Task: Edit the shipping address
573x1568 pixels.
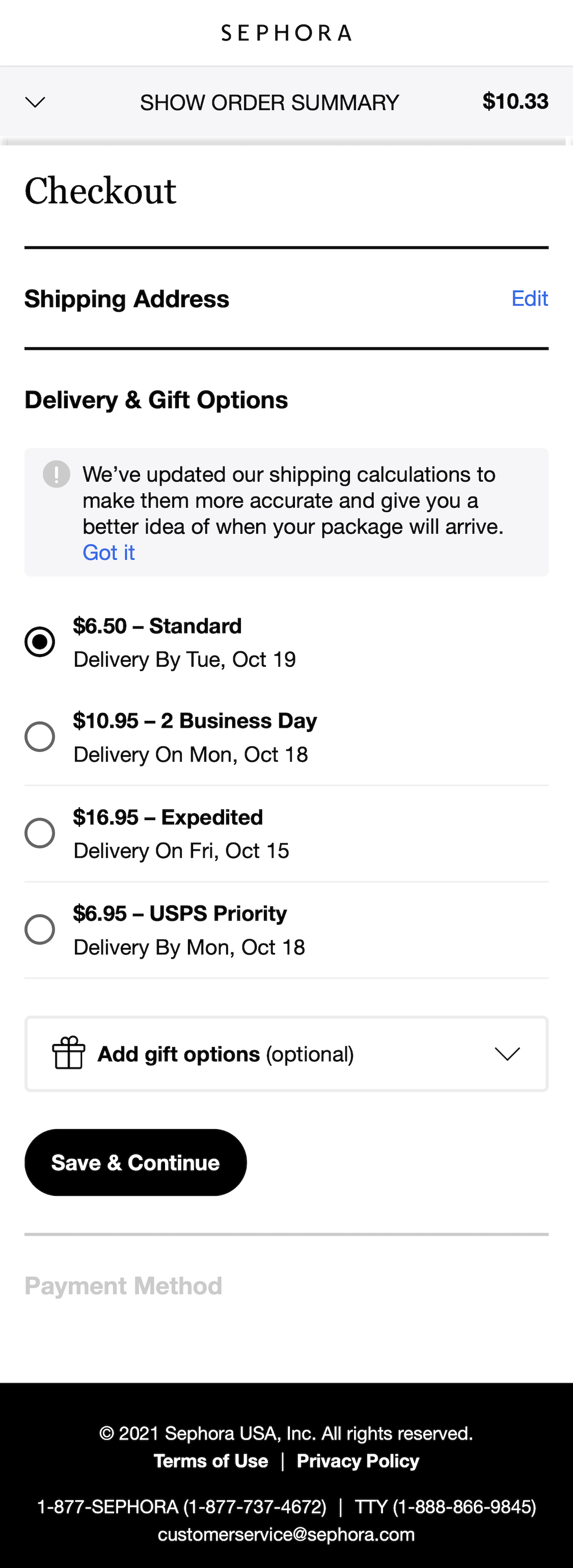Action: 529,299
